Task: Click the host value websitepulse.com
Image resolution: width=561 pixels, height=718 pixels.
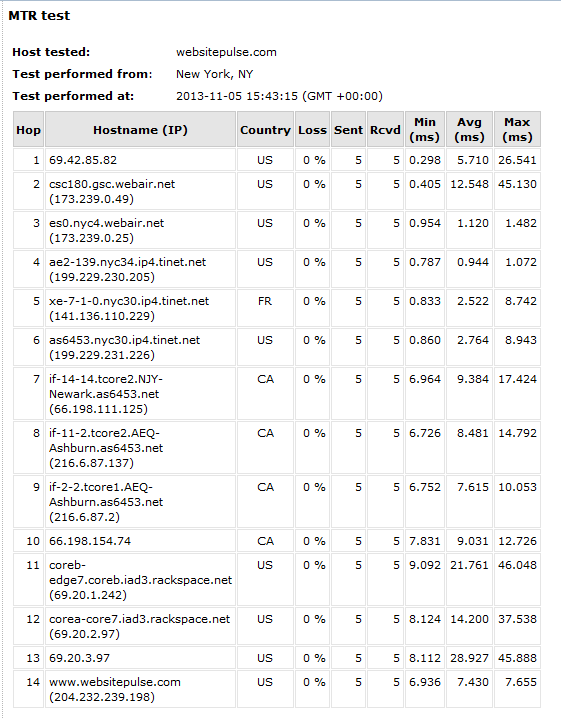Action: click(226, 52)
